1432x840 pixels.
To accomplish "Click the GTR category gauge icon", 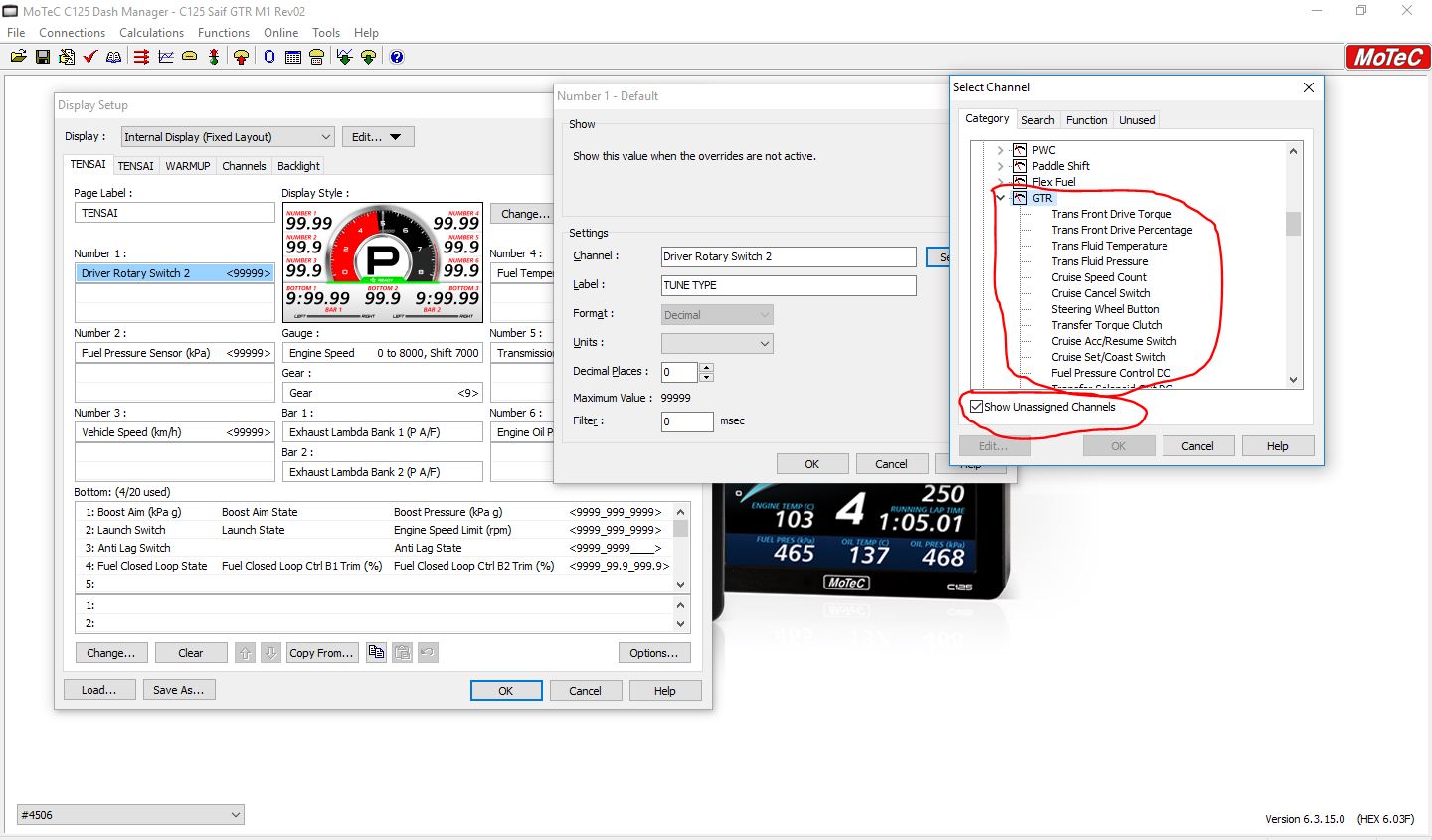I will pos(1020,198).
